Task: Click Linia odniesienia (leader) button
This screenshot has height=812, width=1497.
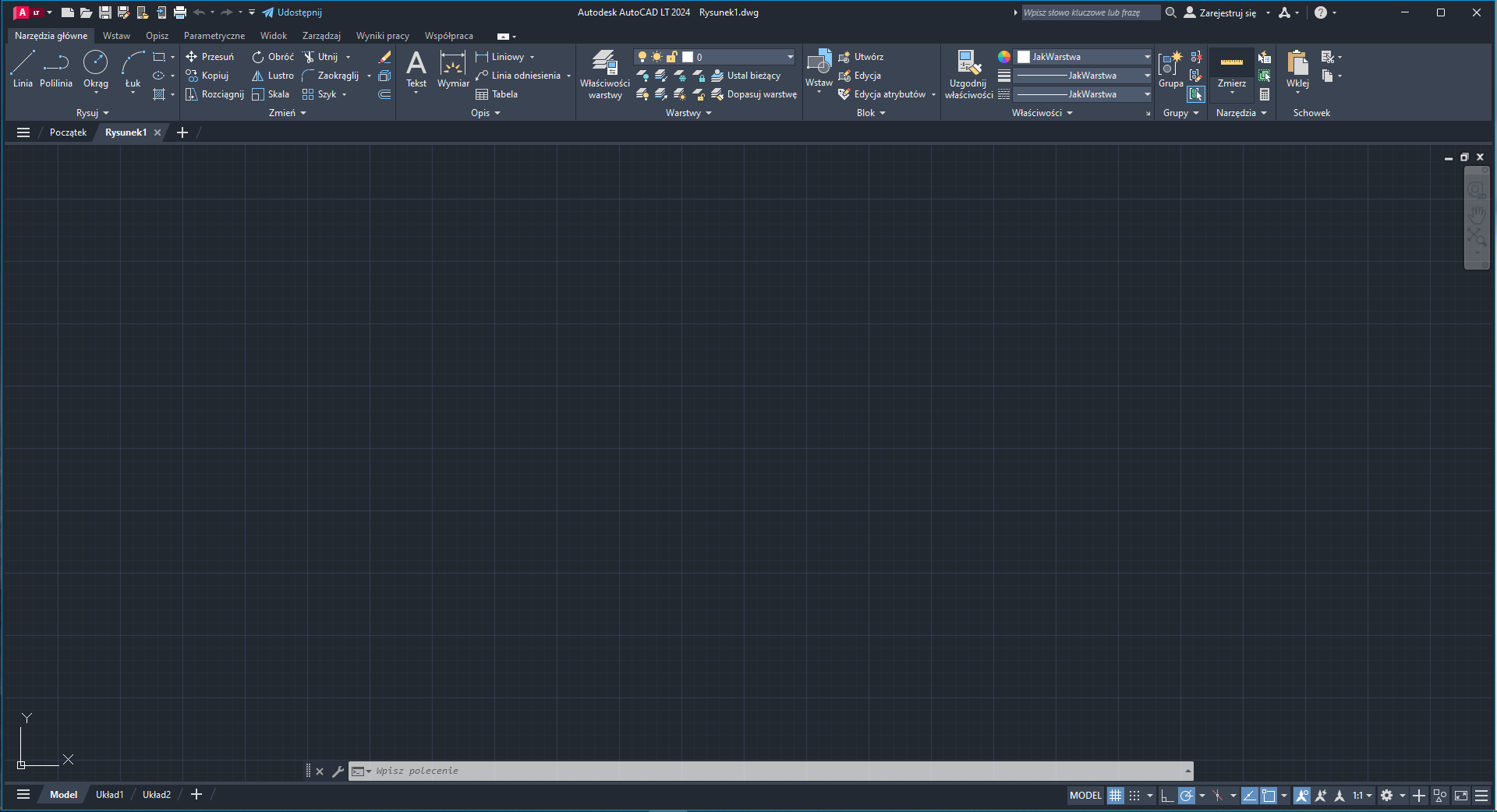Action: click(518, 76)
